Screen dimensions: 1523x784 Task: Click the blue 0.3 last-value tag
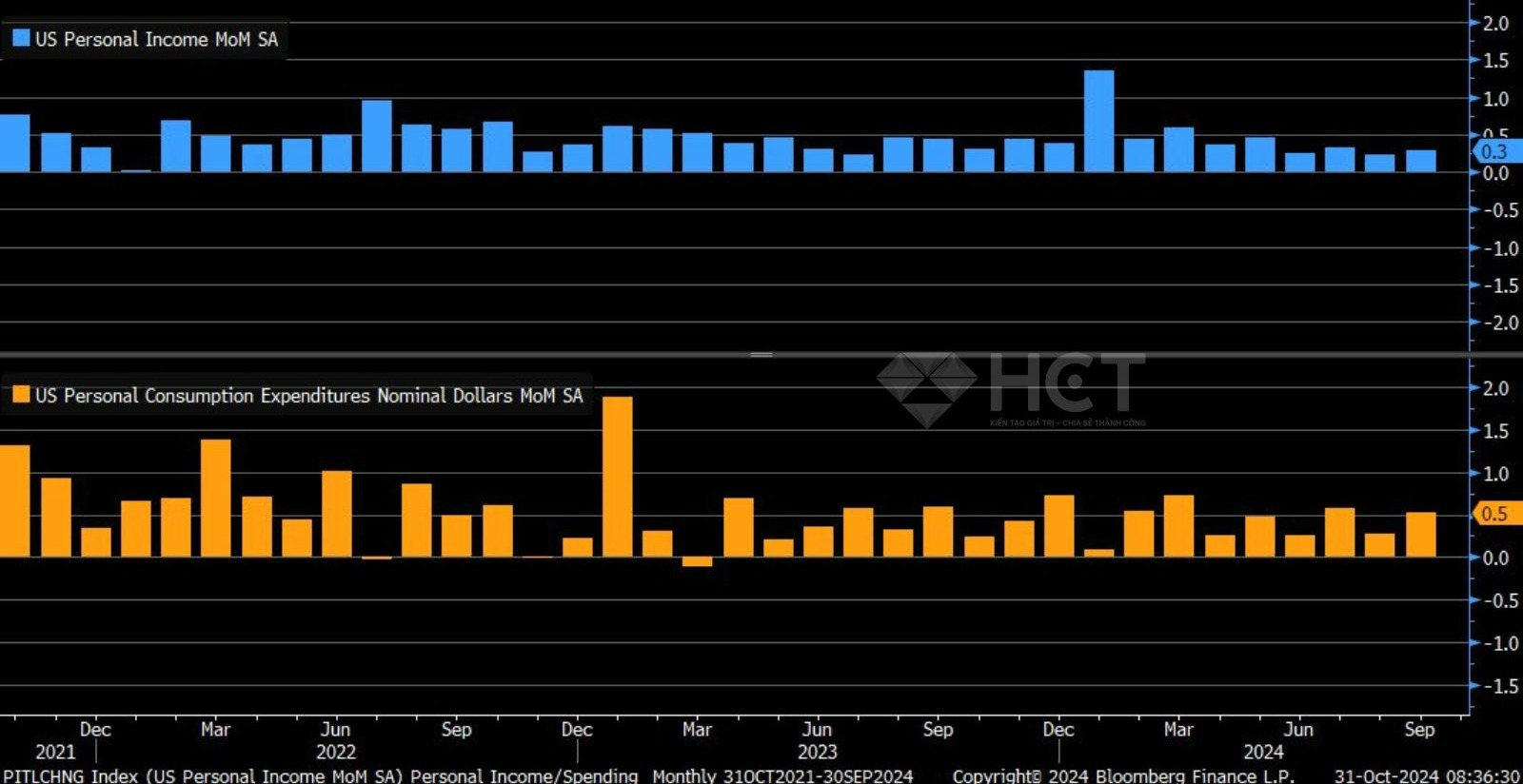[1494, 151]
